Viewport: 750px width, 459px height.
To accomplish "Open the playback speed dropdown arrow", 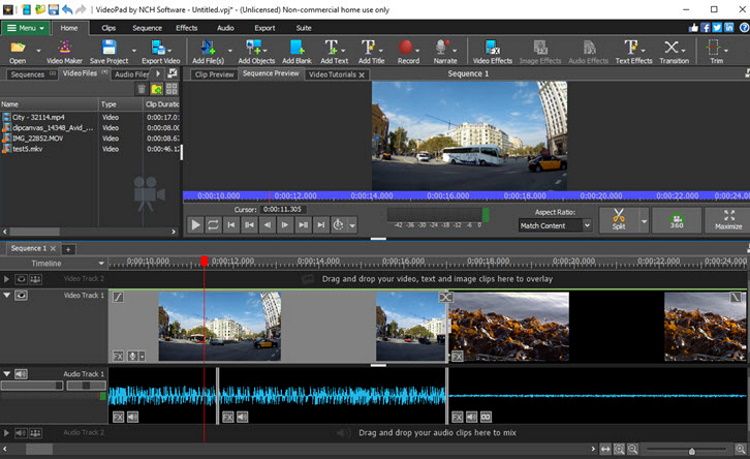I will pos(353,225).
